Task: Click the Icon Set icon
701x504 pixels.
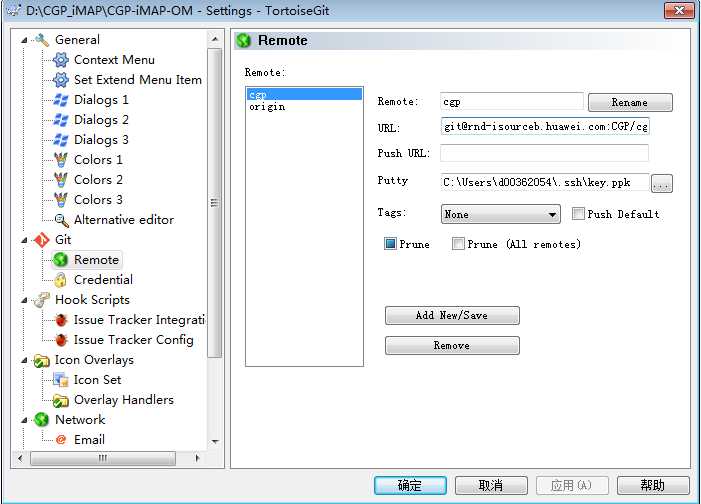Action: click(61, 380)
